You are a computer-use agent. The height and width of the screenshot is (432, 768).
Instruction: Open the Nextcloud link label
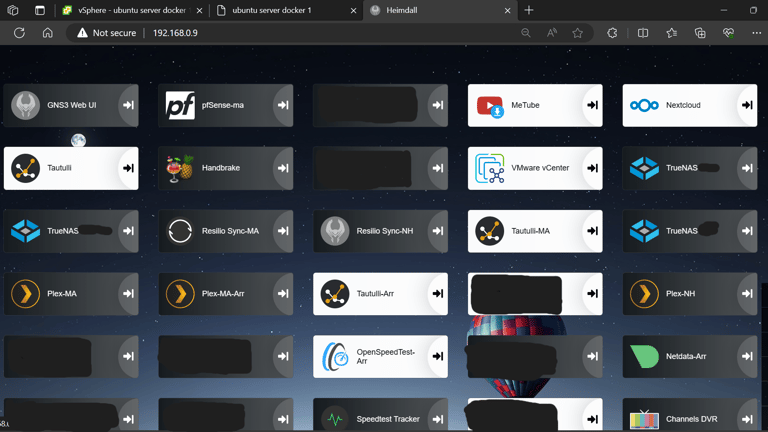[x=683, y=105]
